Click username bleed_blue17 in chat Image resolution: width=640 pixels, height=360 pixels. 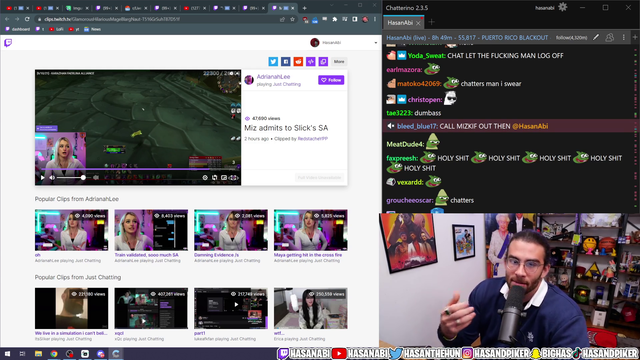pyautogui.click(x=417, y=126)
